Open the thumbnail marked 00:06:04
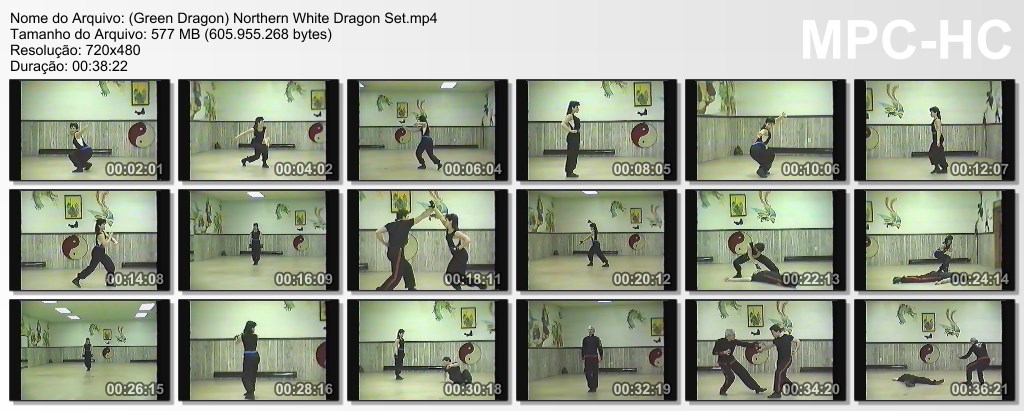This screenshot has width=1024, height=411. click(428, 130)
